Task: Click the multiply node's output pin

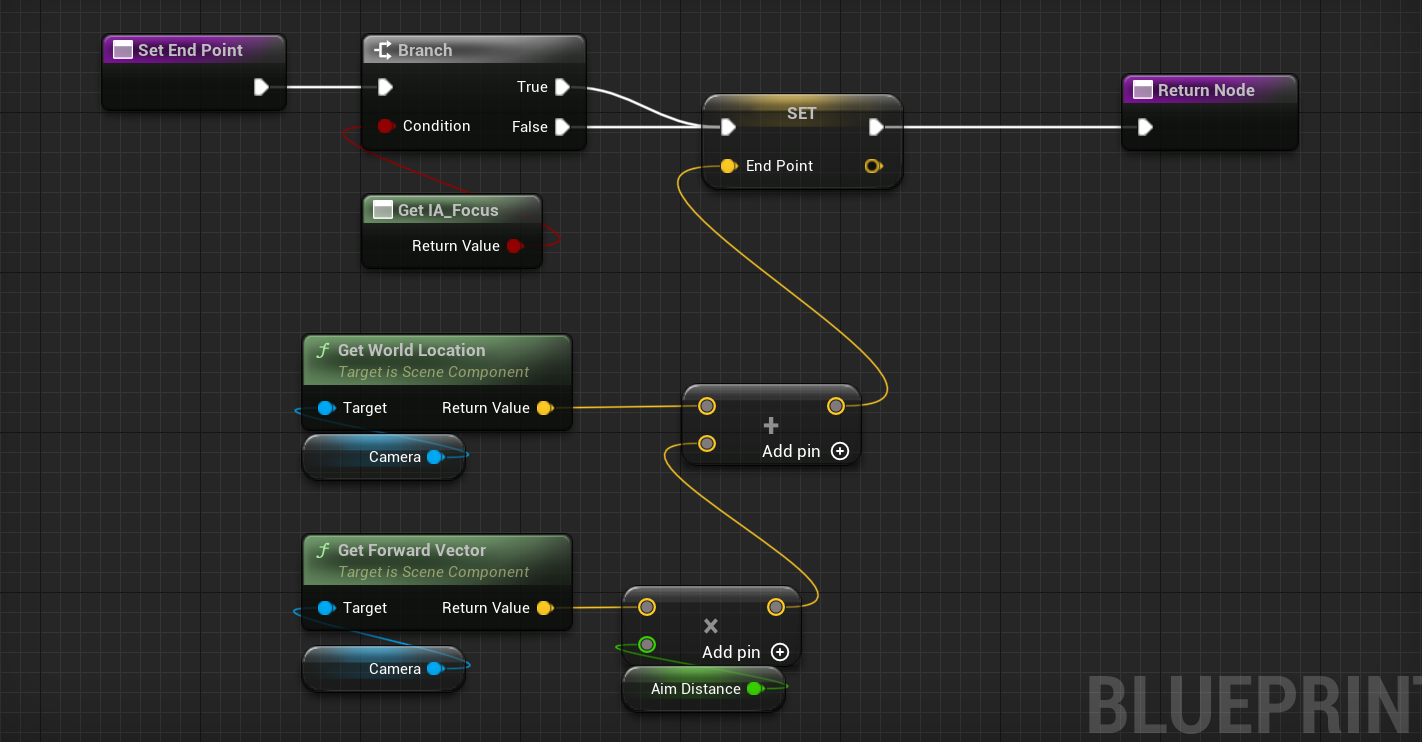Action: click(776, 607)
